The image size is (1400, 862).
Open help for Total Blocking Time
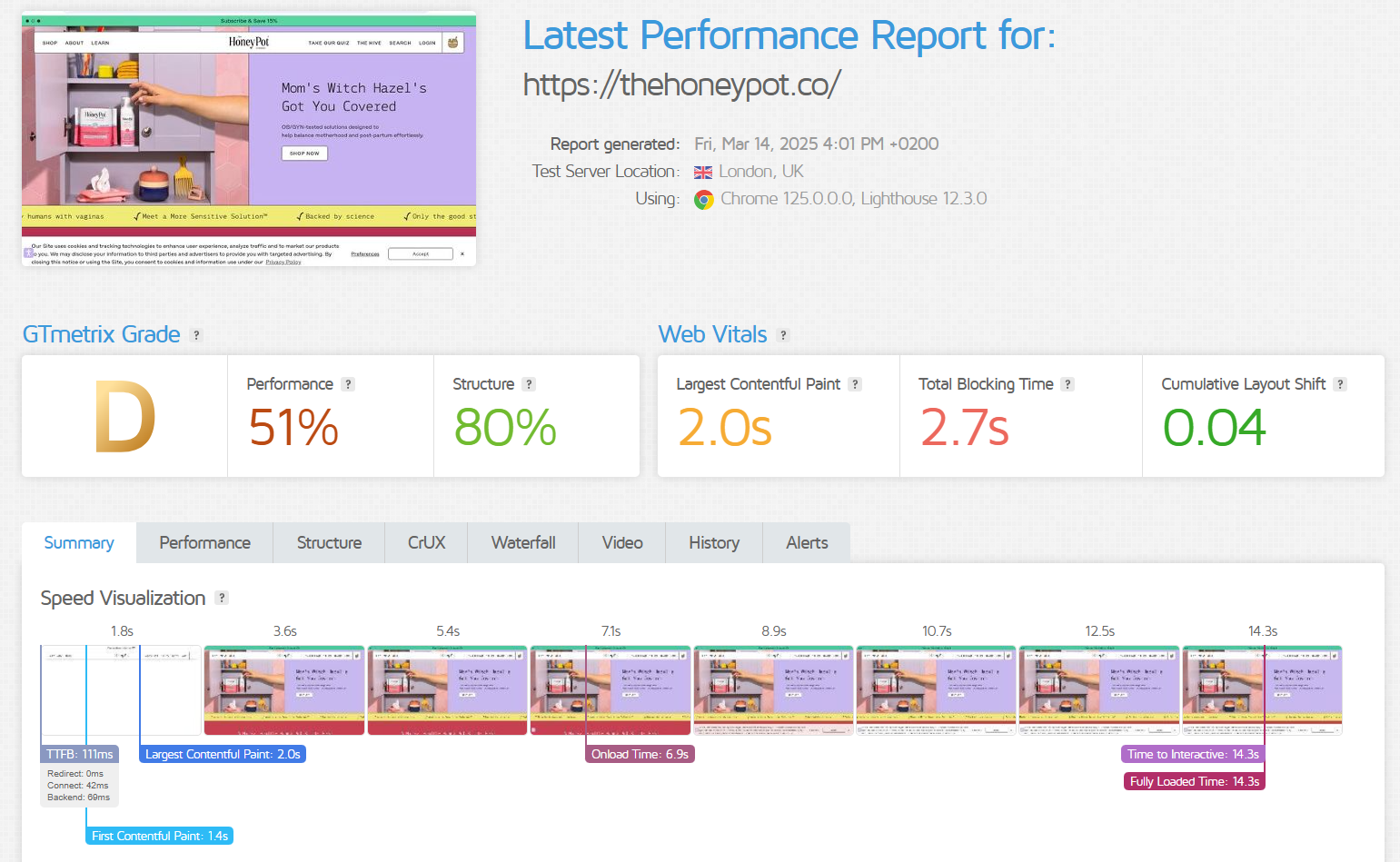pyautogui.click(x=1068, y=384)
